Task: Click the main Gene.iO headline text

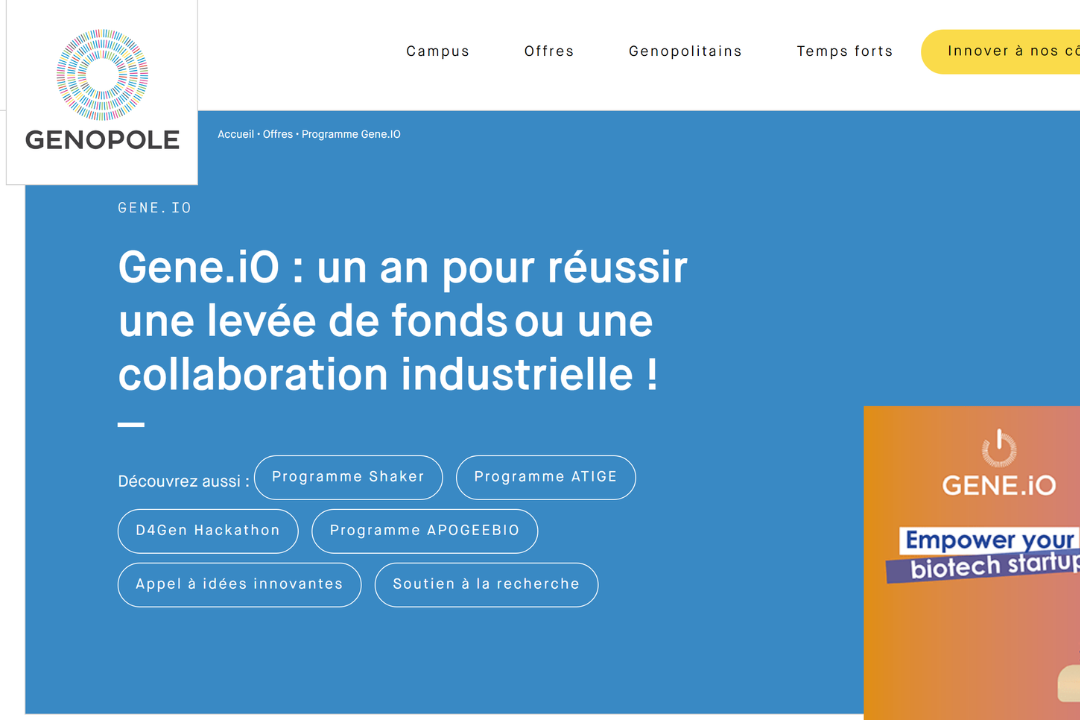Action: coord(403,320)
